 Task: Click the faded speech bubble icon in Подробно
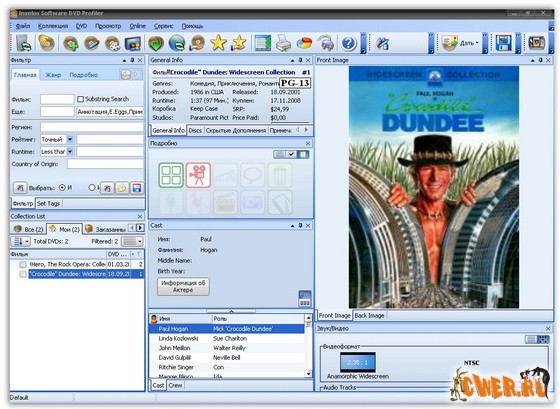point(252,175)
